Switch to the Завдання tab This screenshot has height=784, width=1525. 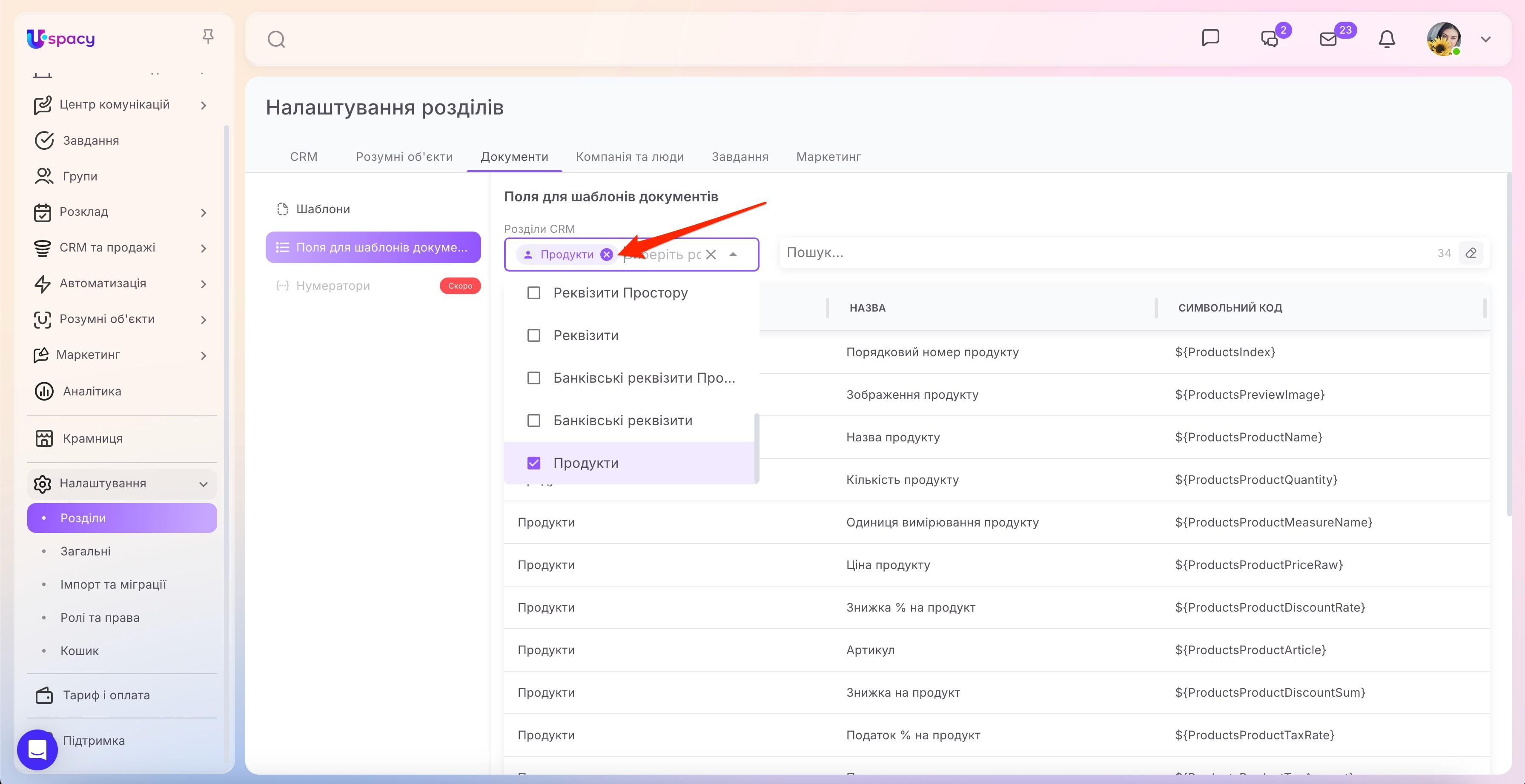pyautogui.click(x=740, y=157)
